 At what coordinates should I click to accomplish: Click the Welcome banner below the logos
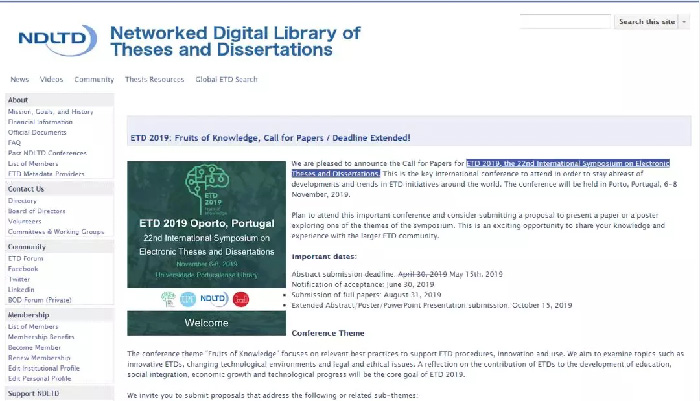[x=206, y=323]
